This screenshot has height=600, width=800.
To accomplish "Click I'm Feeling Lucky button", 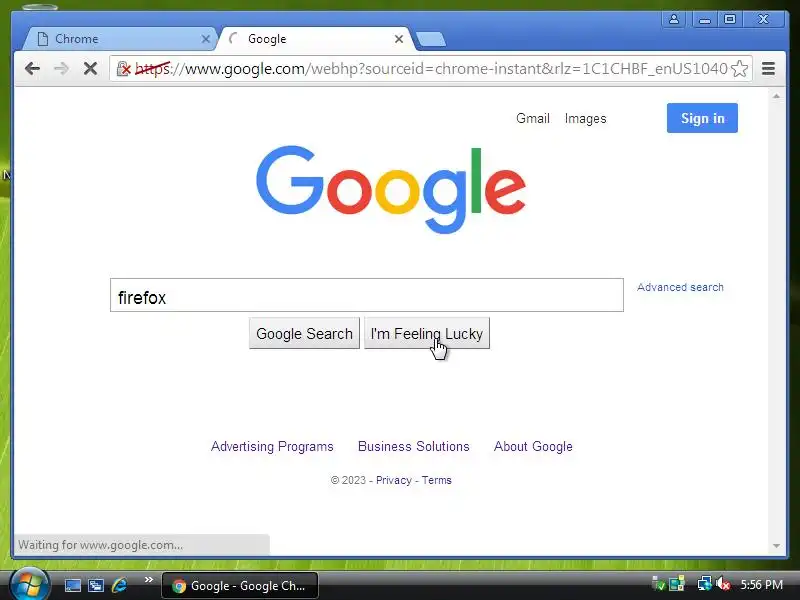I will (427, 334).
